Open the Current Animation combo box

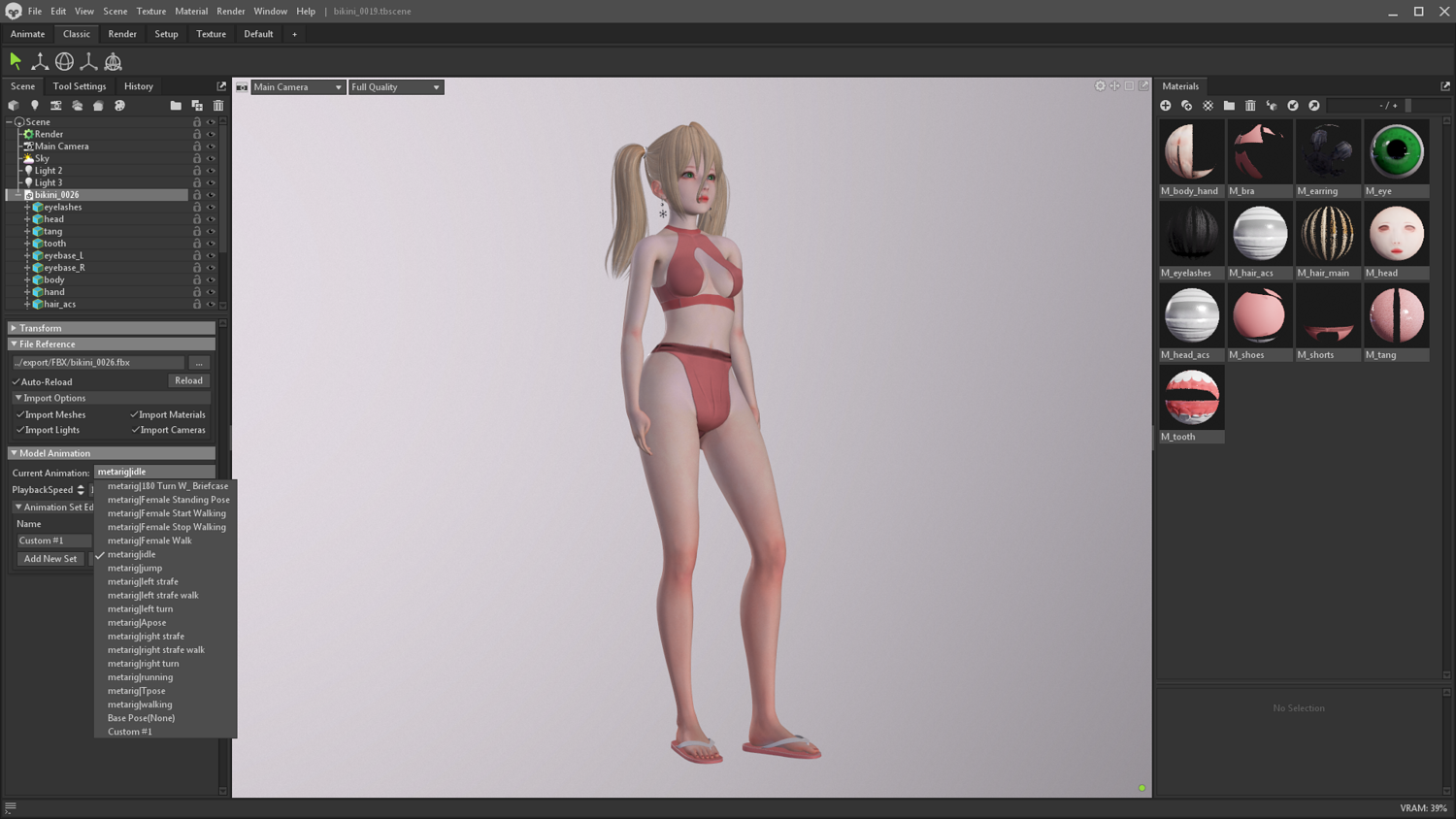coord(154,472)
